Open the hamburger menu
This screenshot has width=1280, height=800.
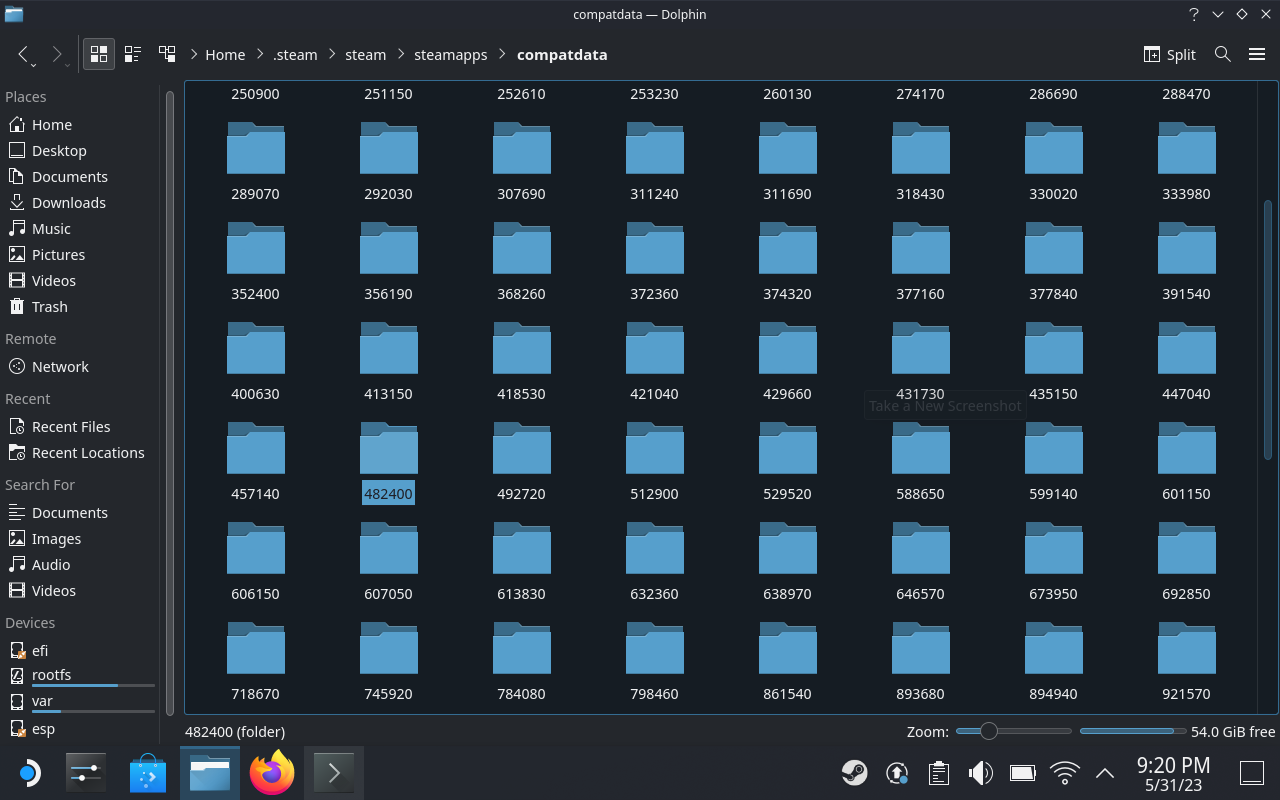point(1257,55)
